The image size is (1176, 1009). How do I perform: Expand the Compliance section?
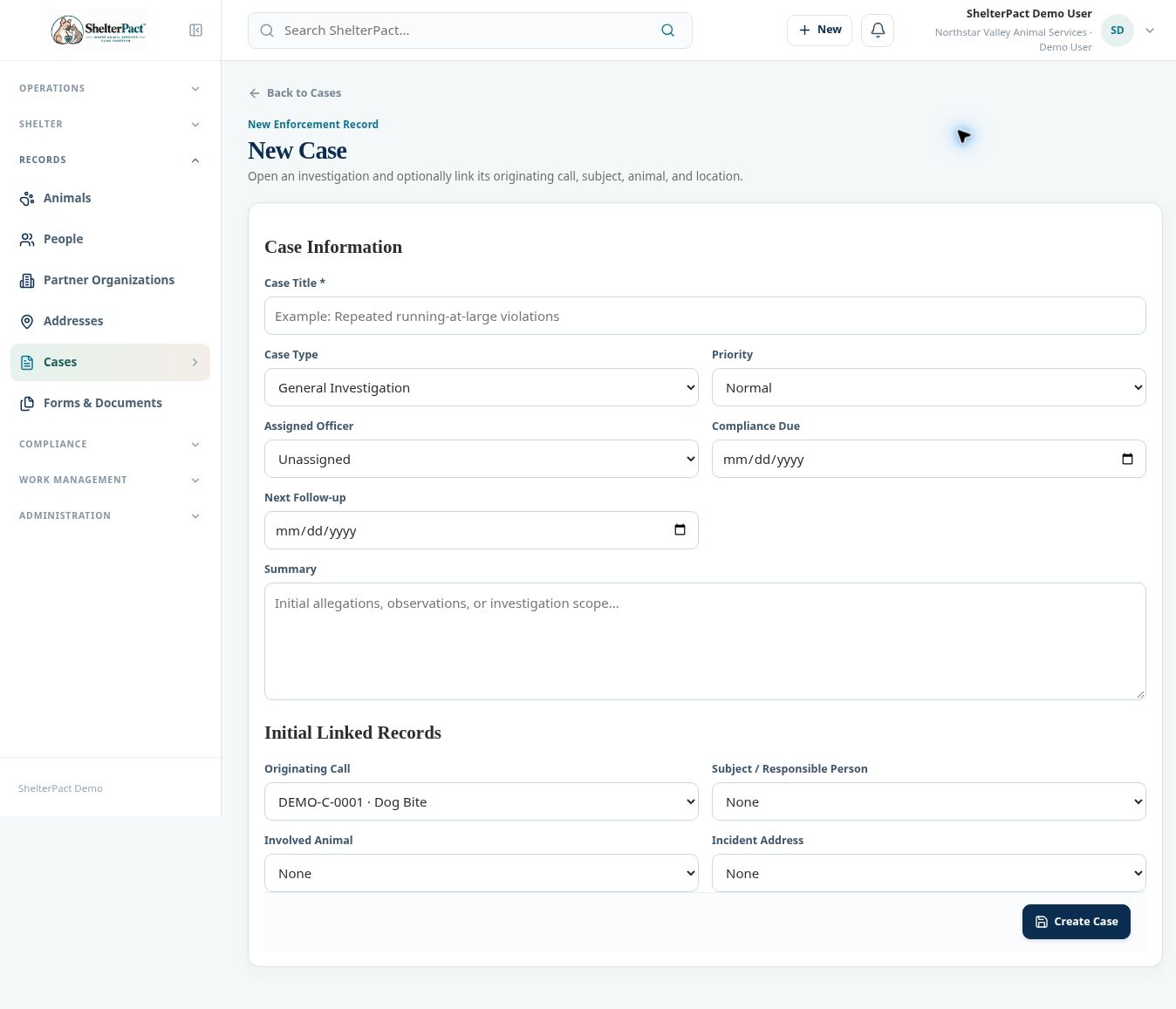[x=110, y=444]
